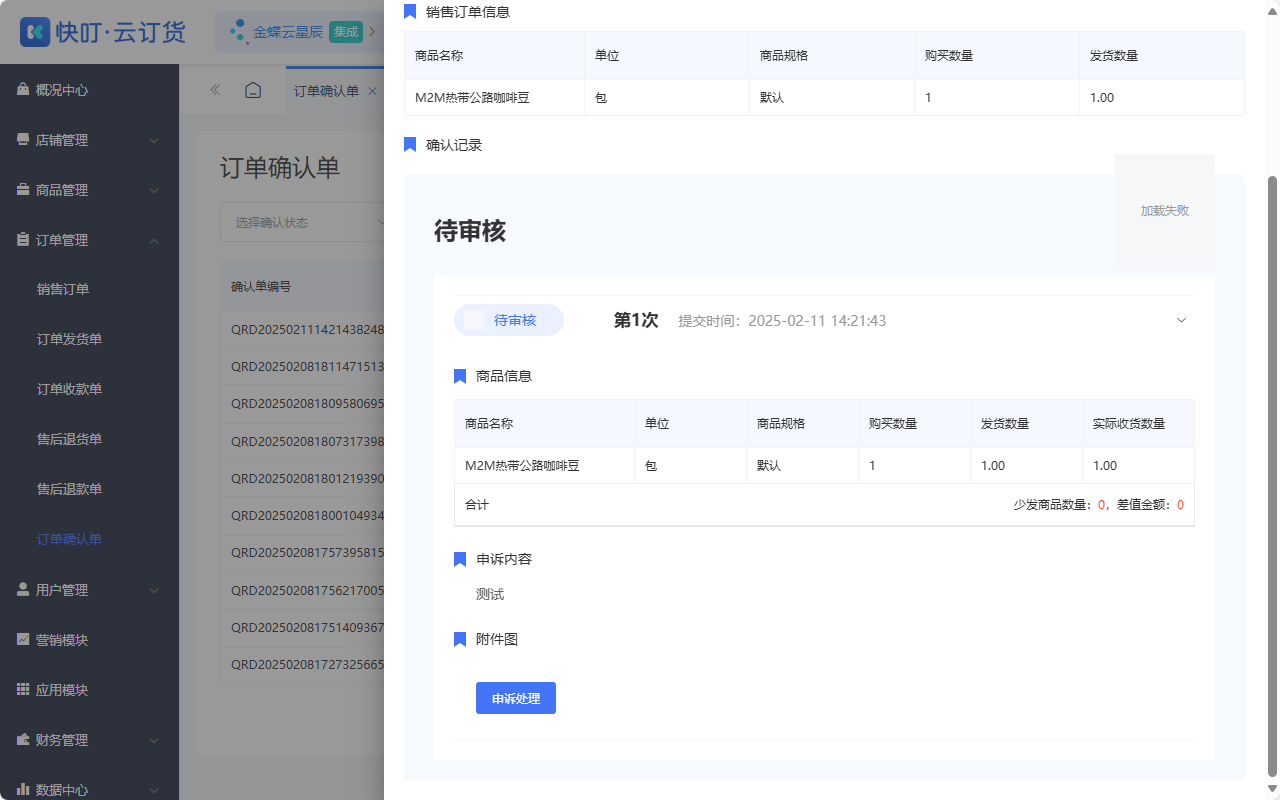
Task: Click row QRD2025020817514093… in list
Action: (x=302, y=628)
